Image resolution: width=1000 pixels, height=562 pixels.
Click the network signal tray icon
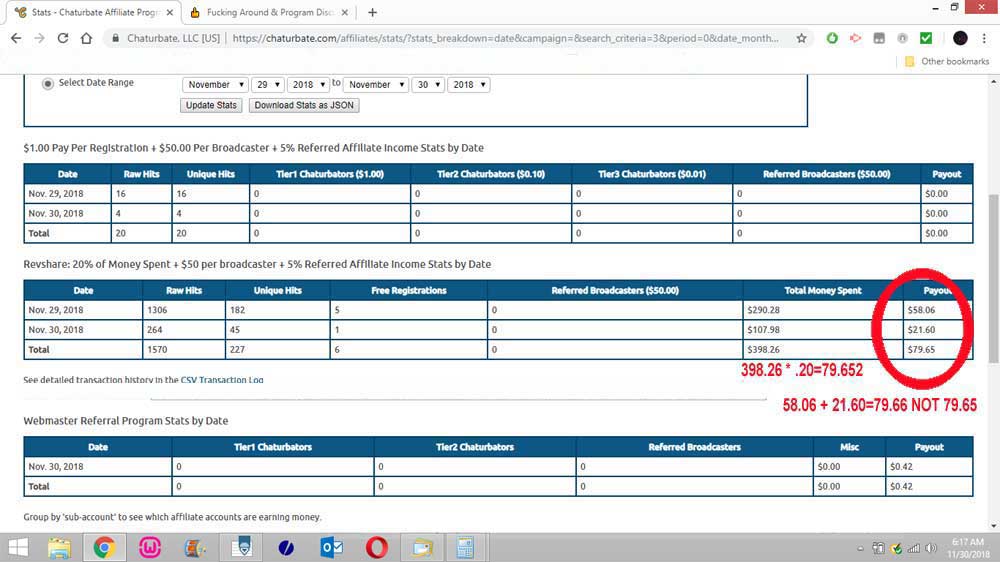click(x=914, y=548)
